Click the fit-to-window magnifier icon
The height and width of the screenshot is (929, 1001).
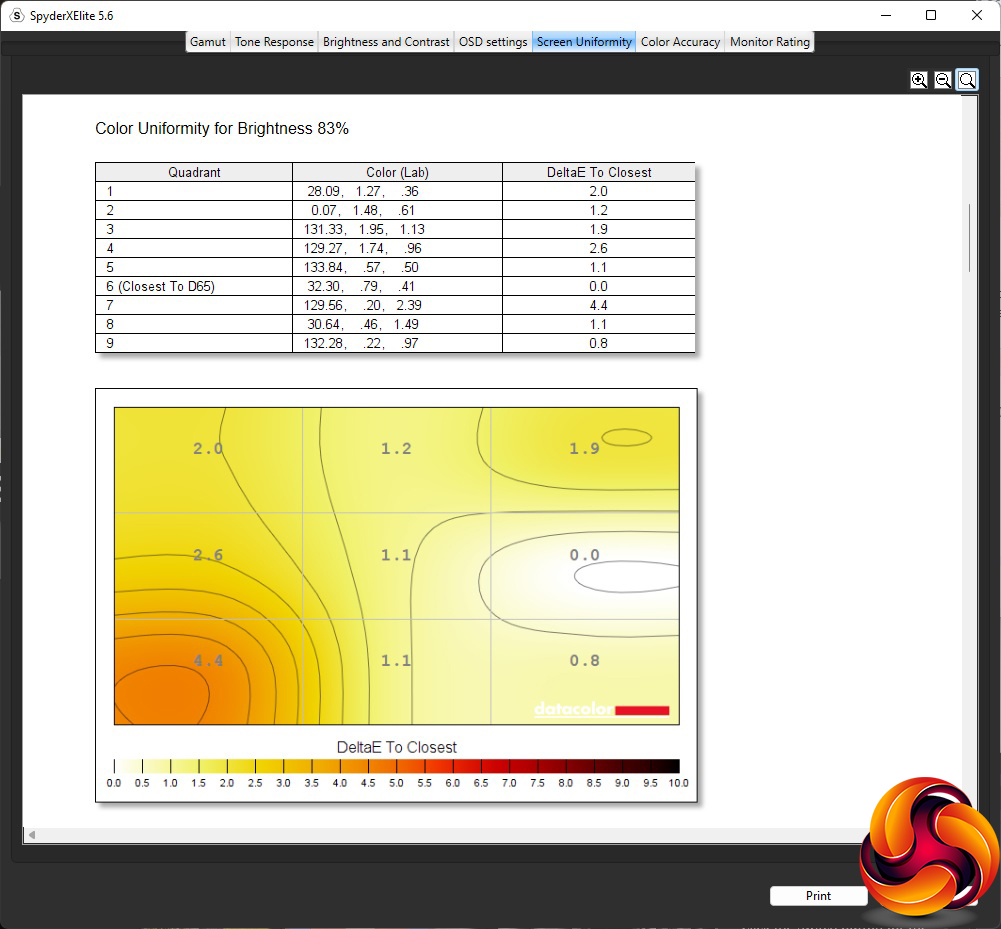(967, 80)
